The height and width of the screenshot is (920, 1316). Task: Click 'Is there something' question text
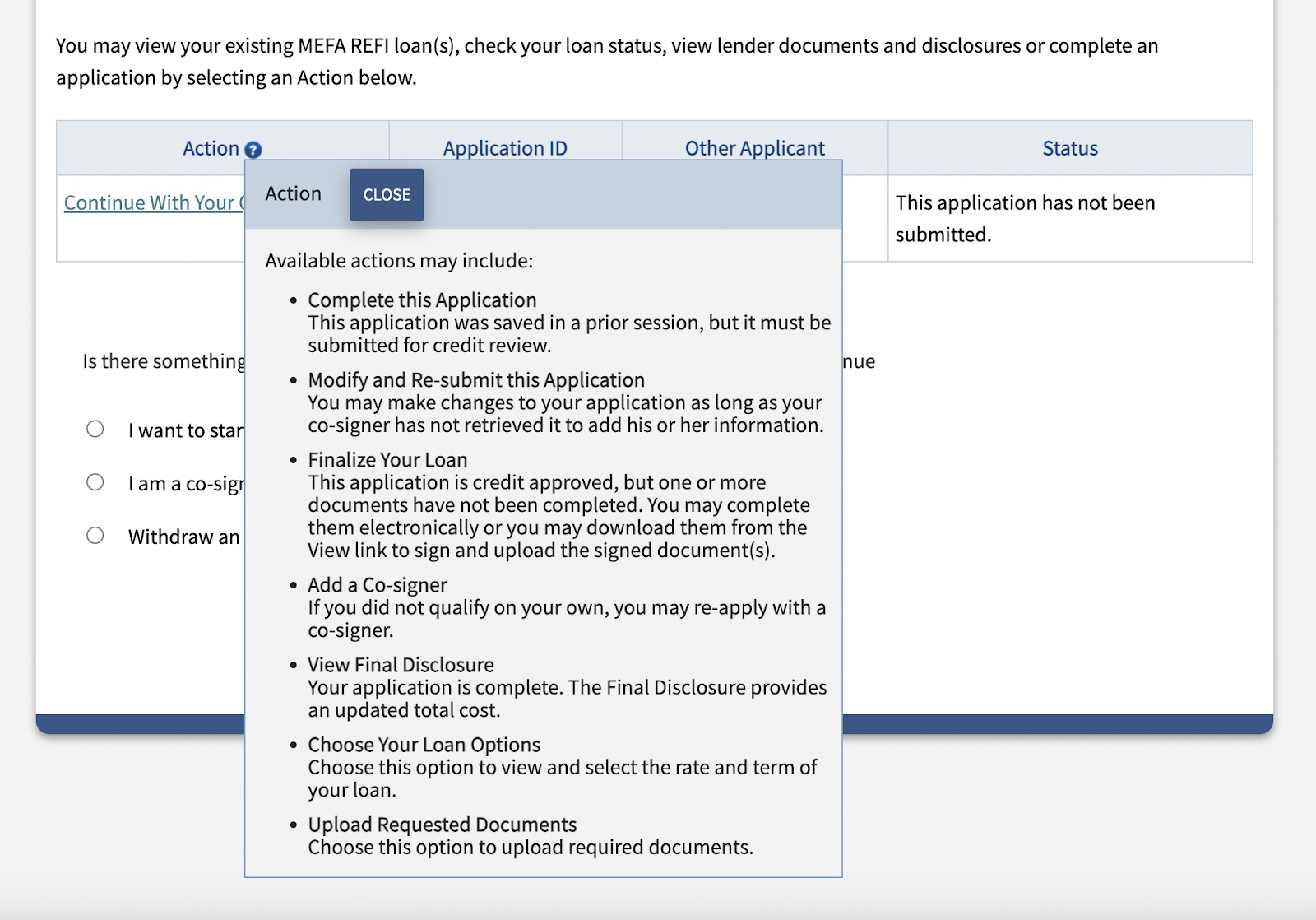164,361
